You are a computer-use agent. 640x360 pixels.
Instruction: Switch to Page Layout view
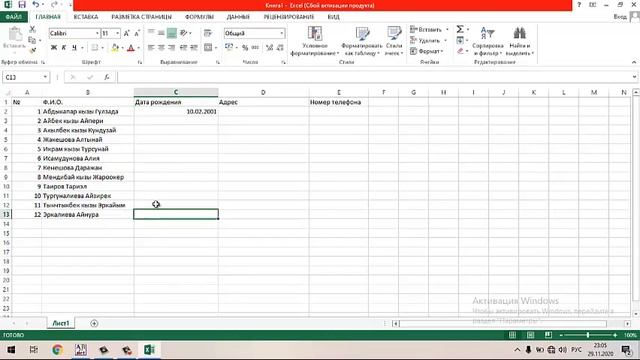click(x=530, y=335)
